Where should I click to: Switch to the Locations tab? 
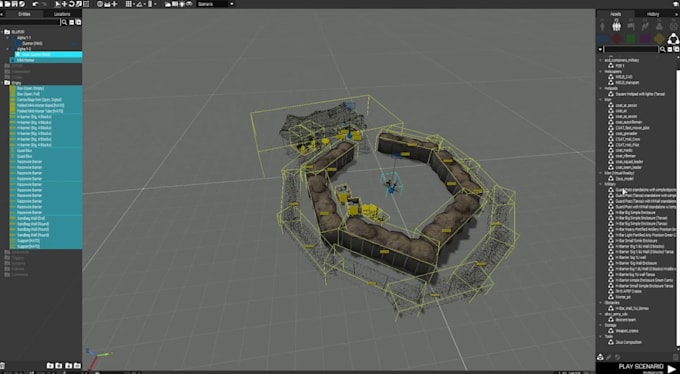point(62,14)
